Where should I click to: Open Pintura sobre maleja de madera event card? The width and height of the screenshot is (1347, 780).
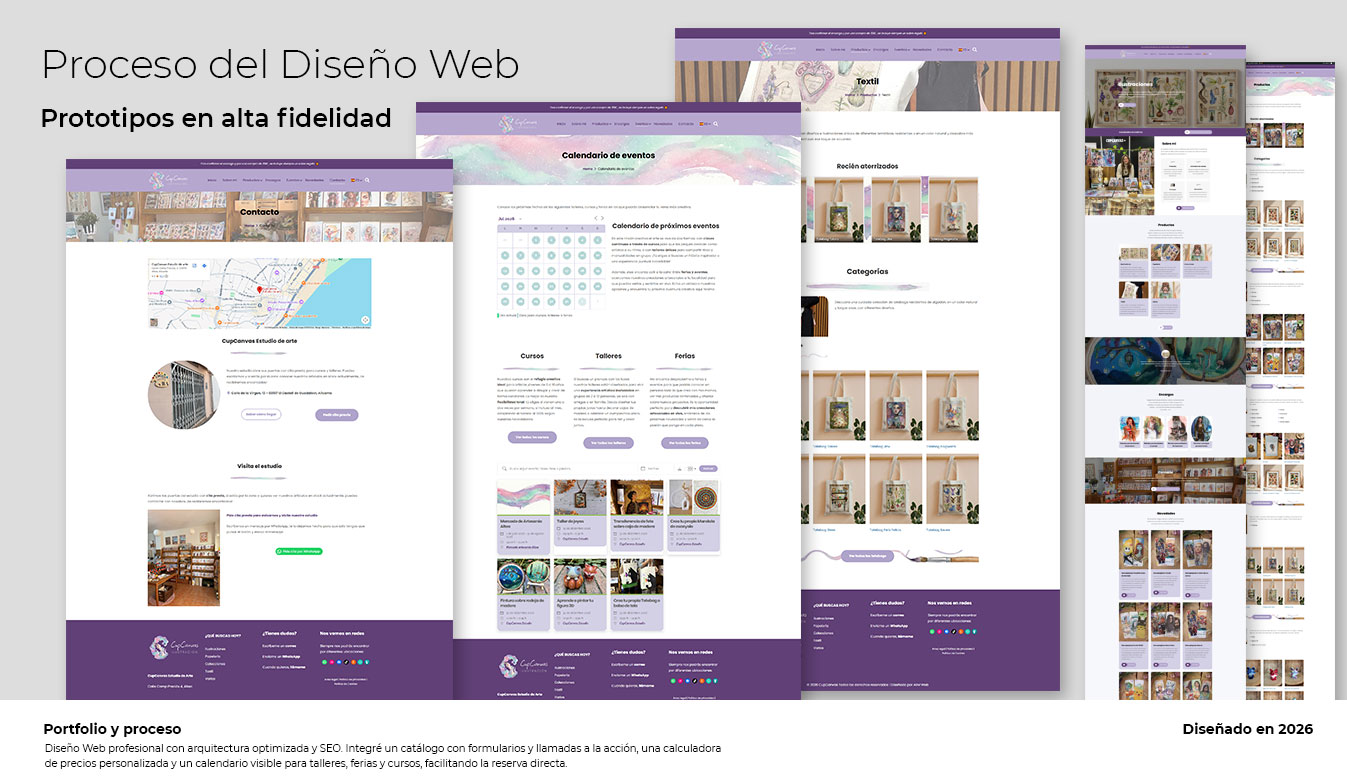pyautogui.click(x=524, y=593)
